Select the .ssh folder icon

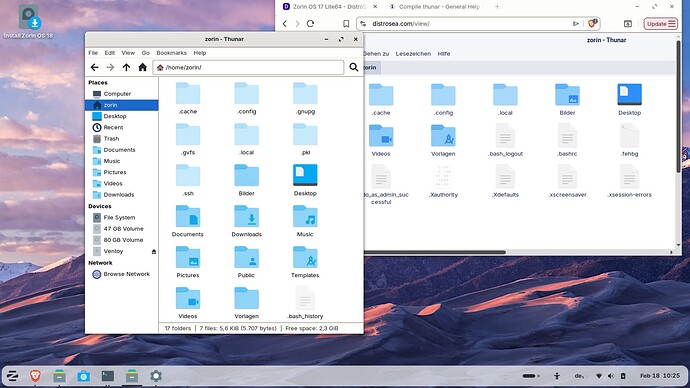click(x=188, y=175)
